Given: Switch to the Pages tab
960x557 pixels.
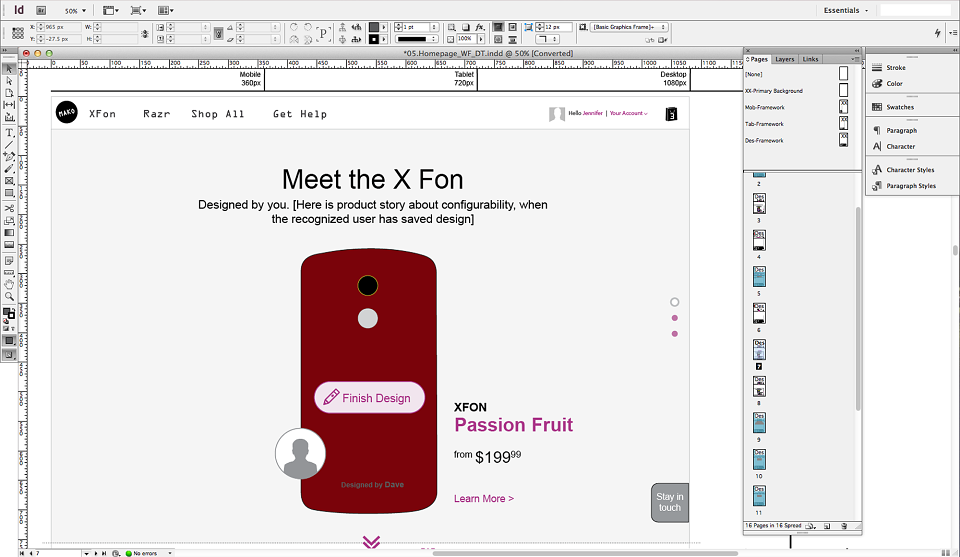Looking at the screenshot, I should click(757, 59).
